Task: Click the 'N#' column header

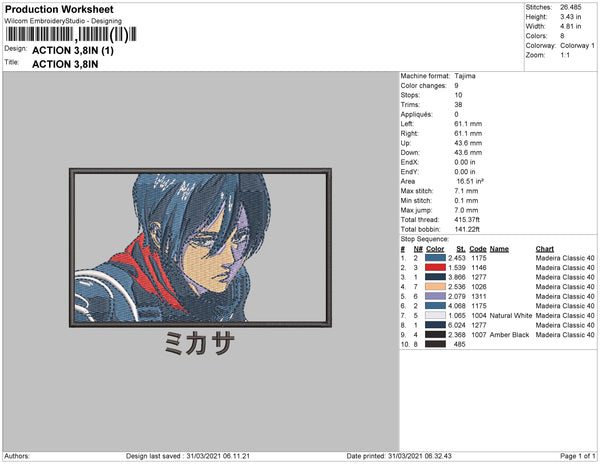Action: pos(418,249)
